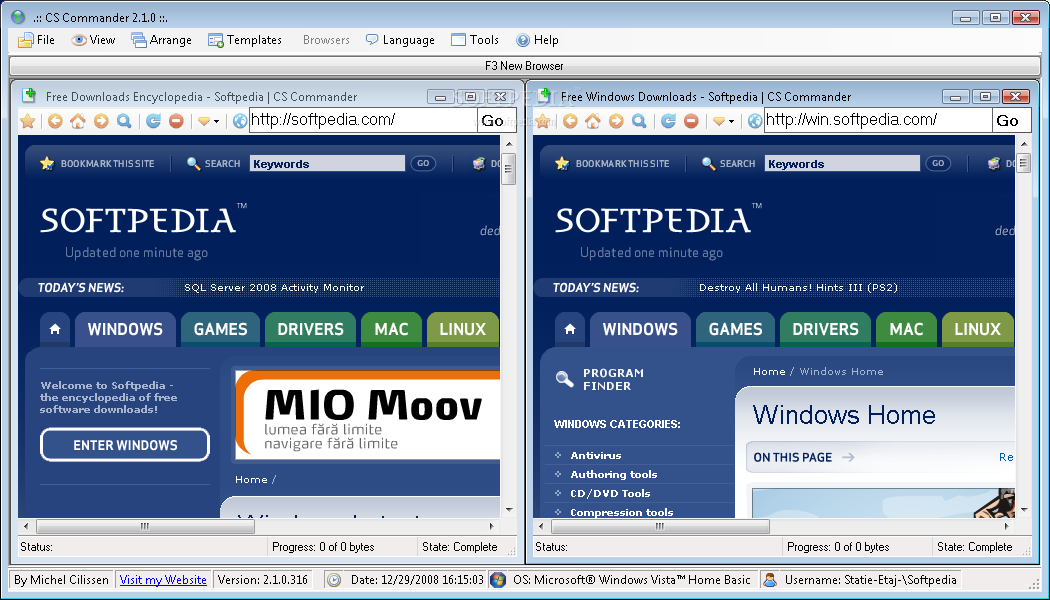The height and width of the screenshot is (600, 1050).
Task: Click the Home breadcrumb link in the right pane
Action: click(769, 372)
